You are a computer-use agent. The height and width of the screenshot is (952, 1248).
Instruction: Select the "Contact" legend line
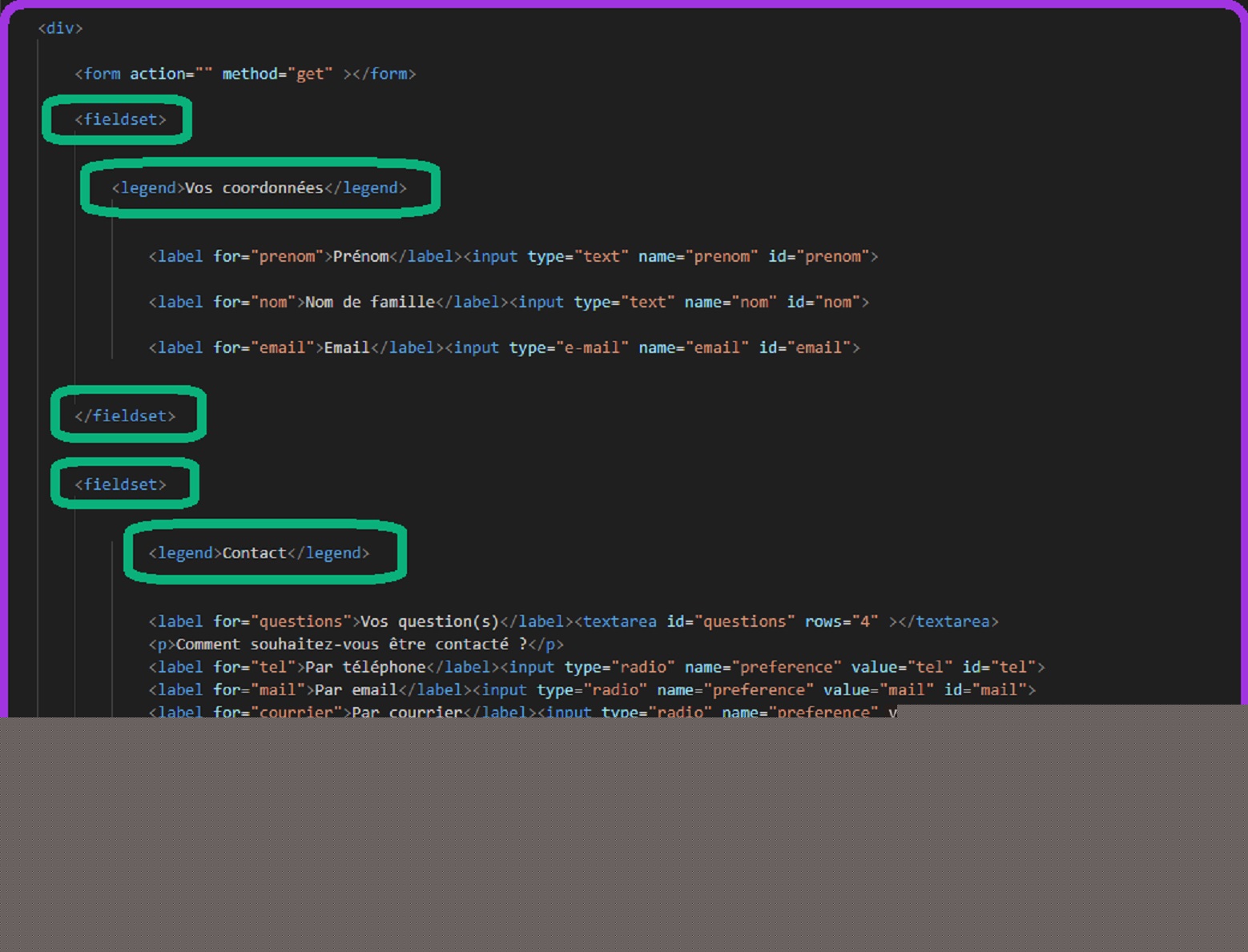coord(259,553)
